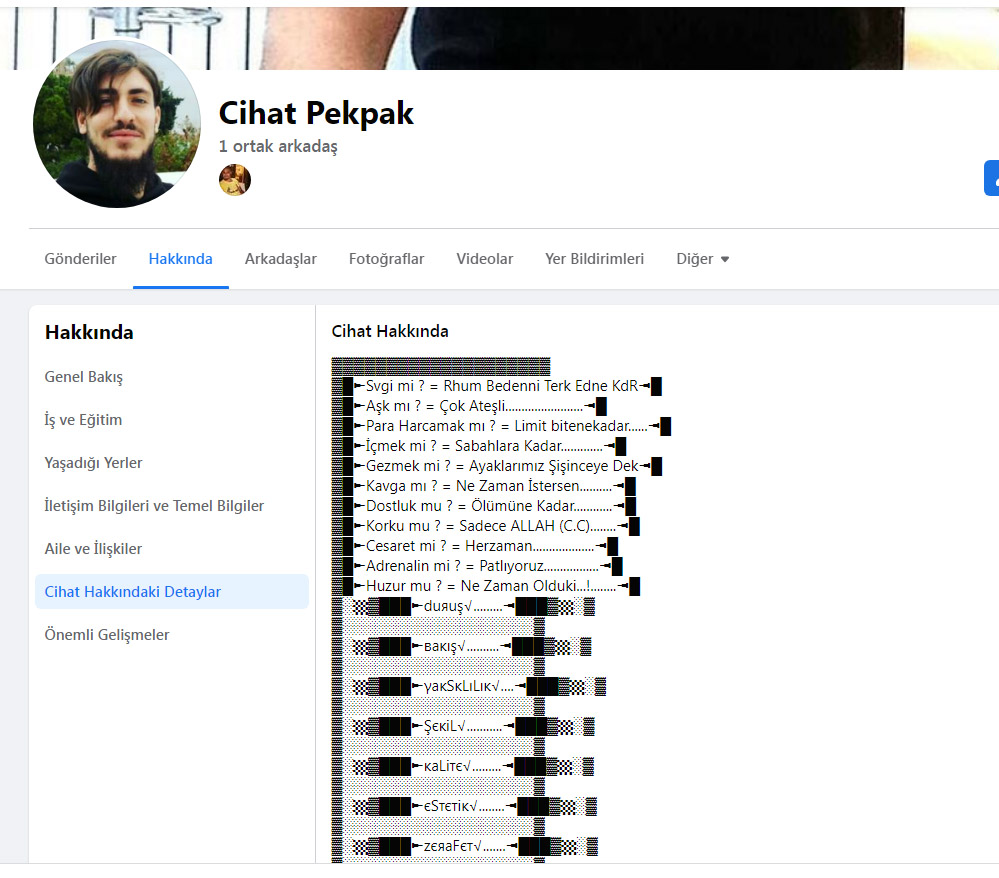
Task: Open Önemli Gelişmeler in the sidebar
Action: 107,635
